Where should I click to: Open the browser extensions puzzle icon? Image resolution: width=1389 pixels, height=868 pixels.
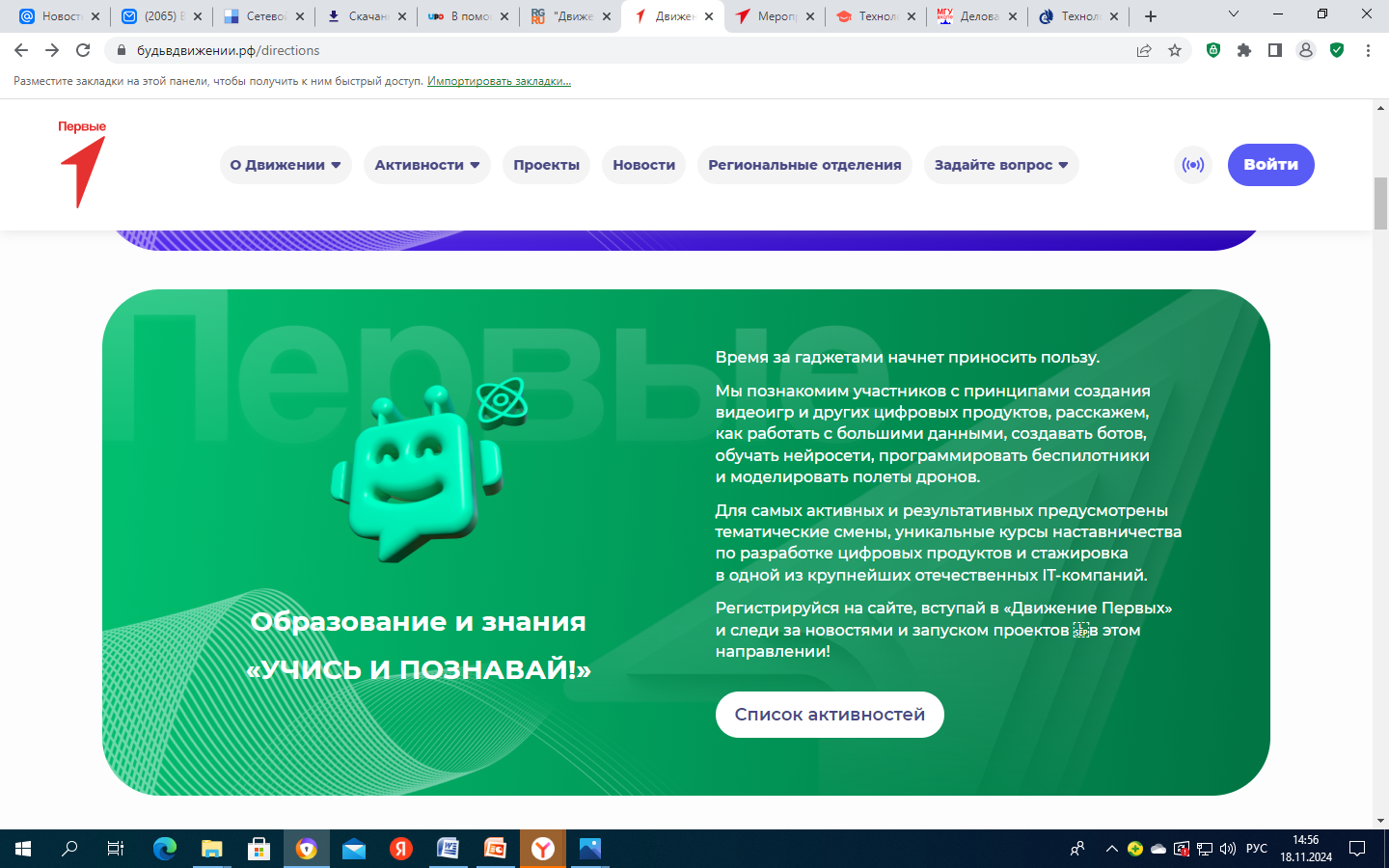[1244, 50]
